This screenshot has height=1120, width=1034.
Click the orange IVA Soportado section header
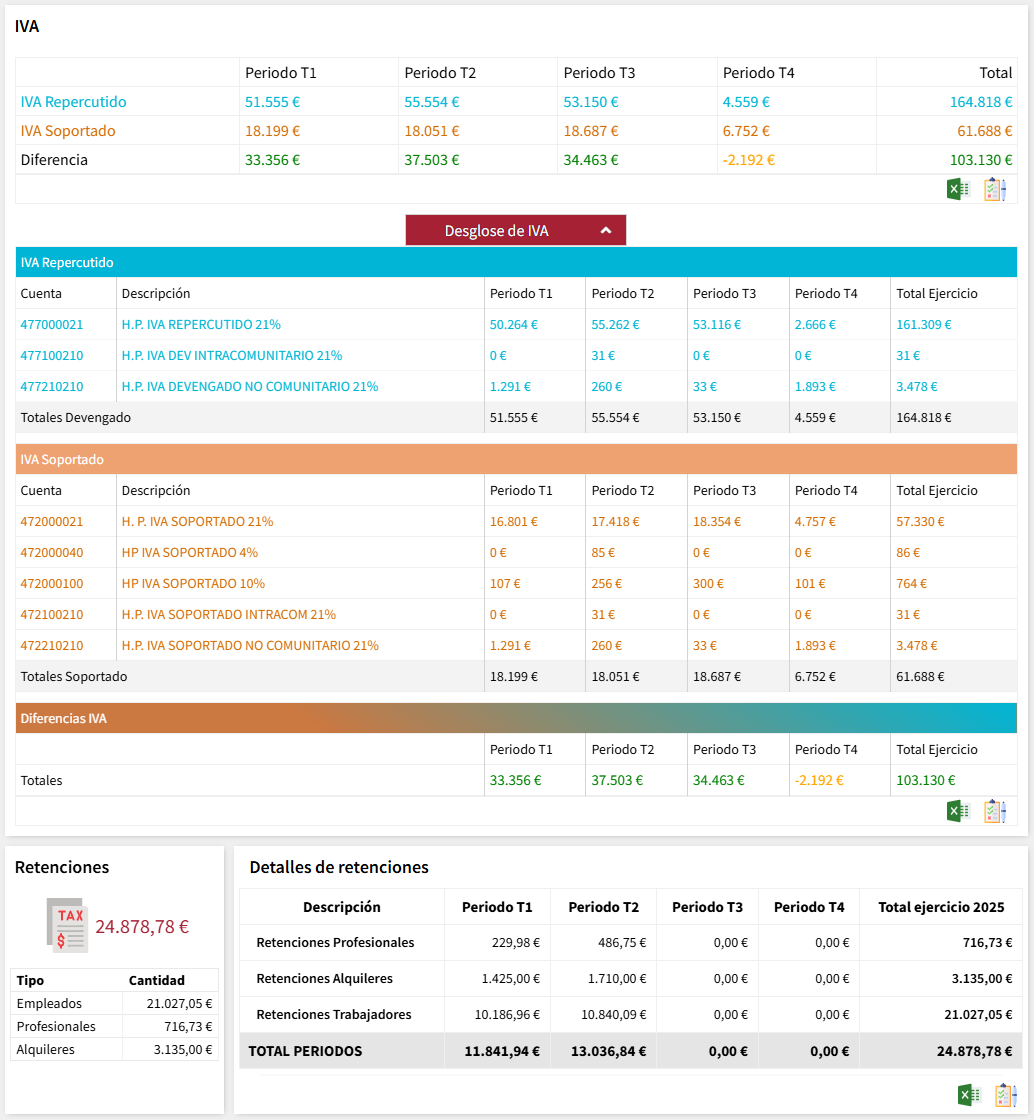tap(516, 459)
